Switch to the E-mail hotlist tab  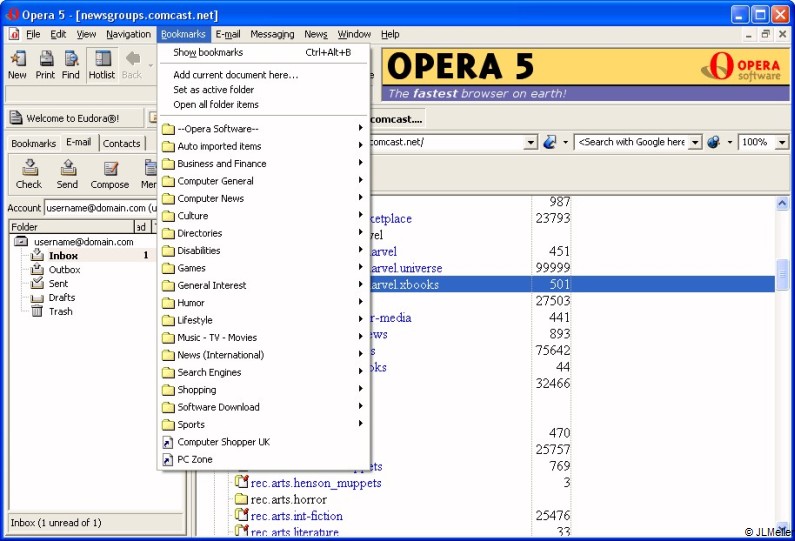coord(79,142)
